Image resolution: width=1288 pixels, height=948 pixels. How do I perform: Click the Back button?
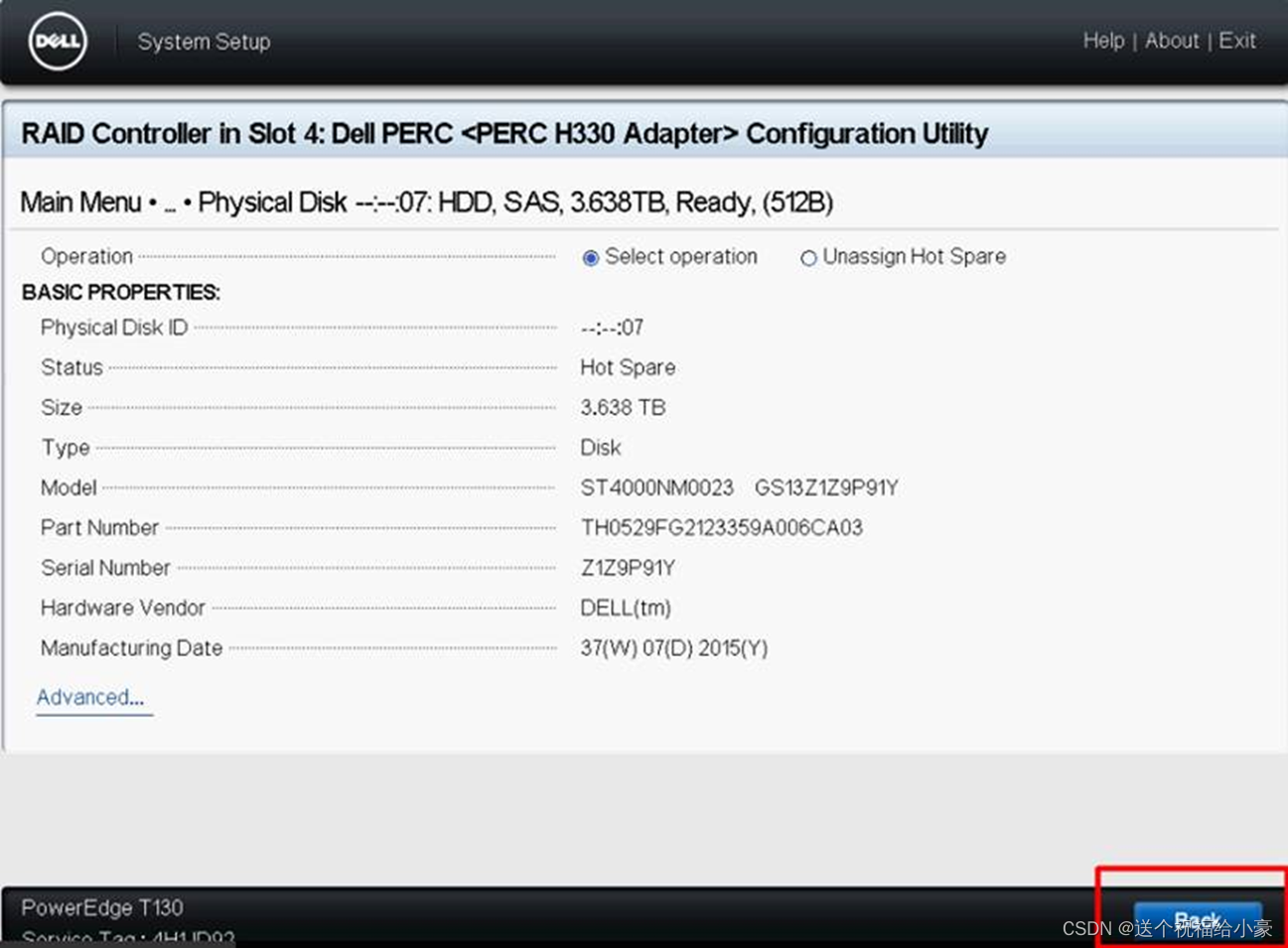tap(1198, 920)
